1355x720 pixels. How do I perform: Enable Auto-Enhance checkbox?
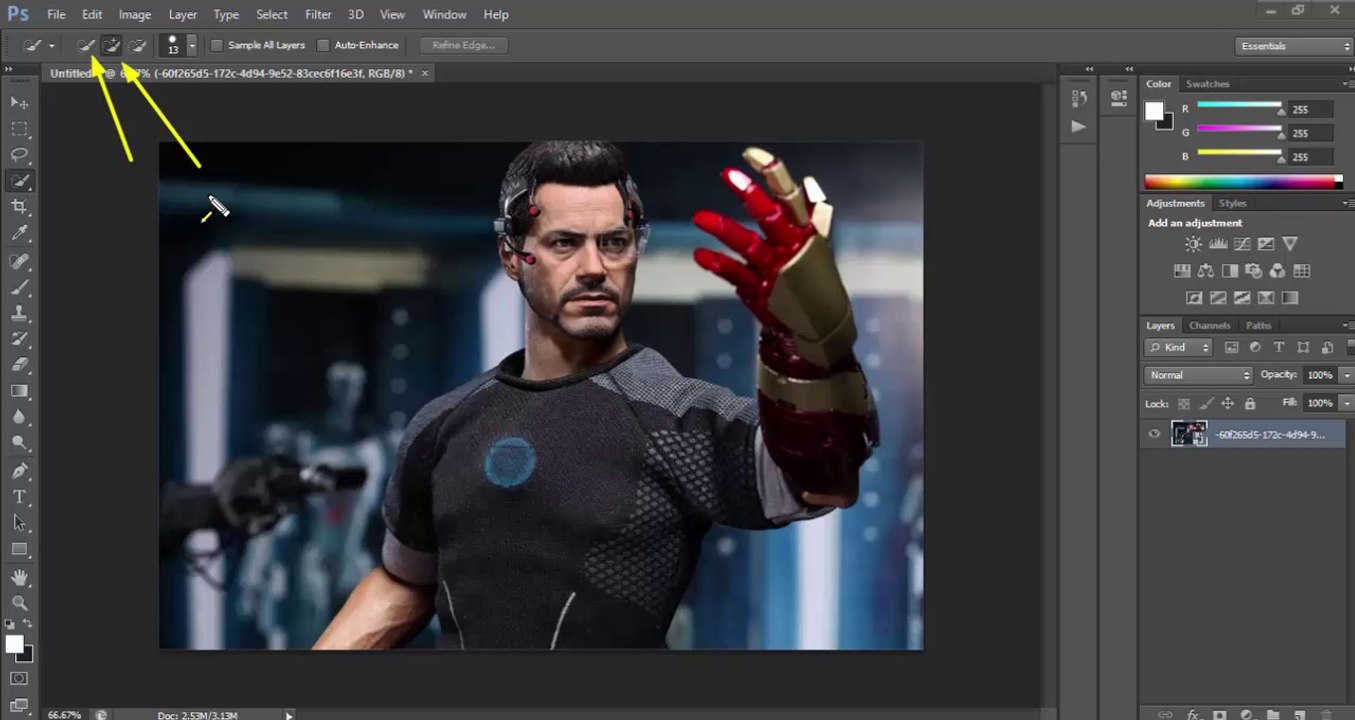coord(323,45)
